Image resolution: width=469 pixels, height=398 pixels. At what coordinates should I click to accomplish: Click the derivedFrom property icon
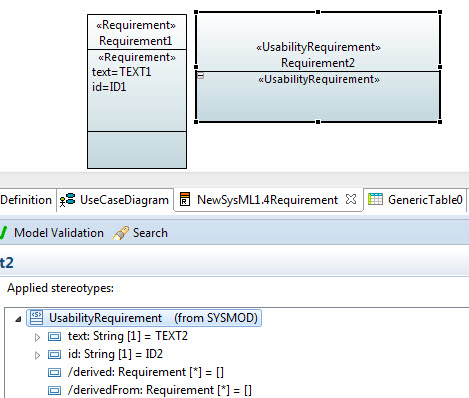pyautogui.click(x=54, y=390)
